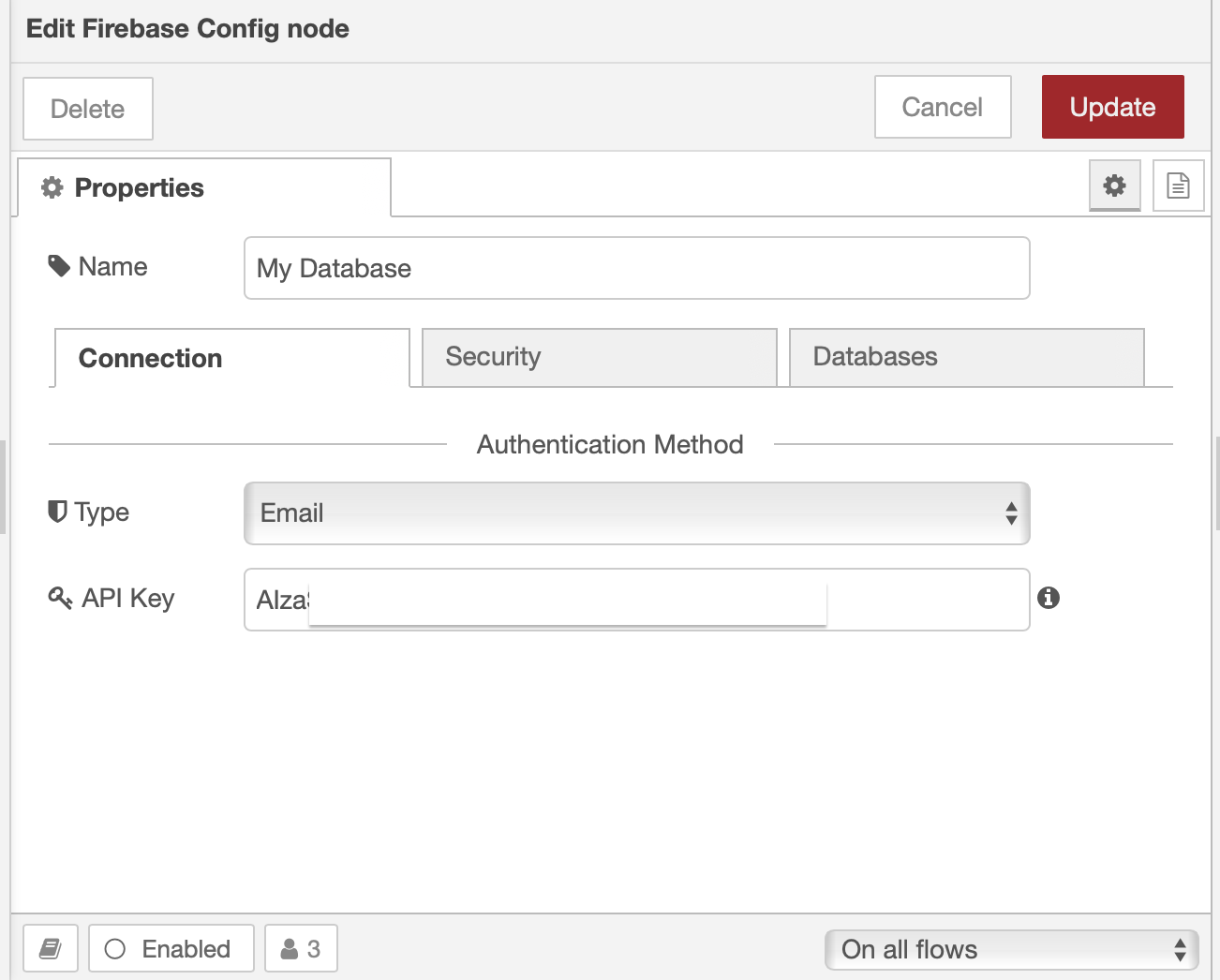Select the Properties tab
The image size is (1220, 980).
(204, 187)
